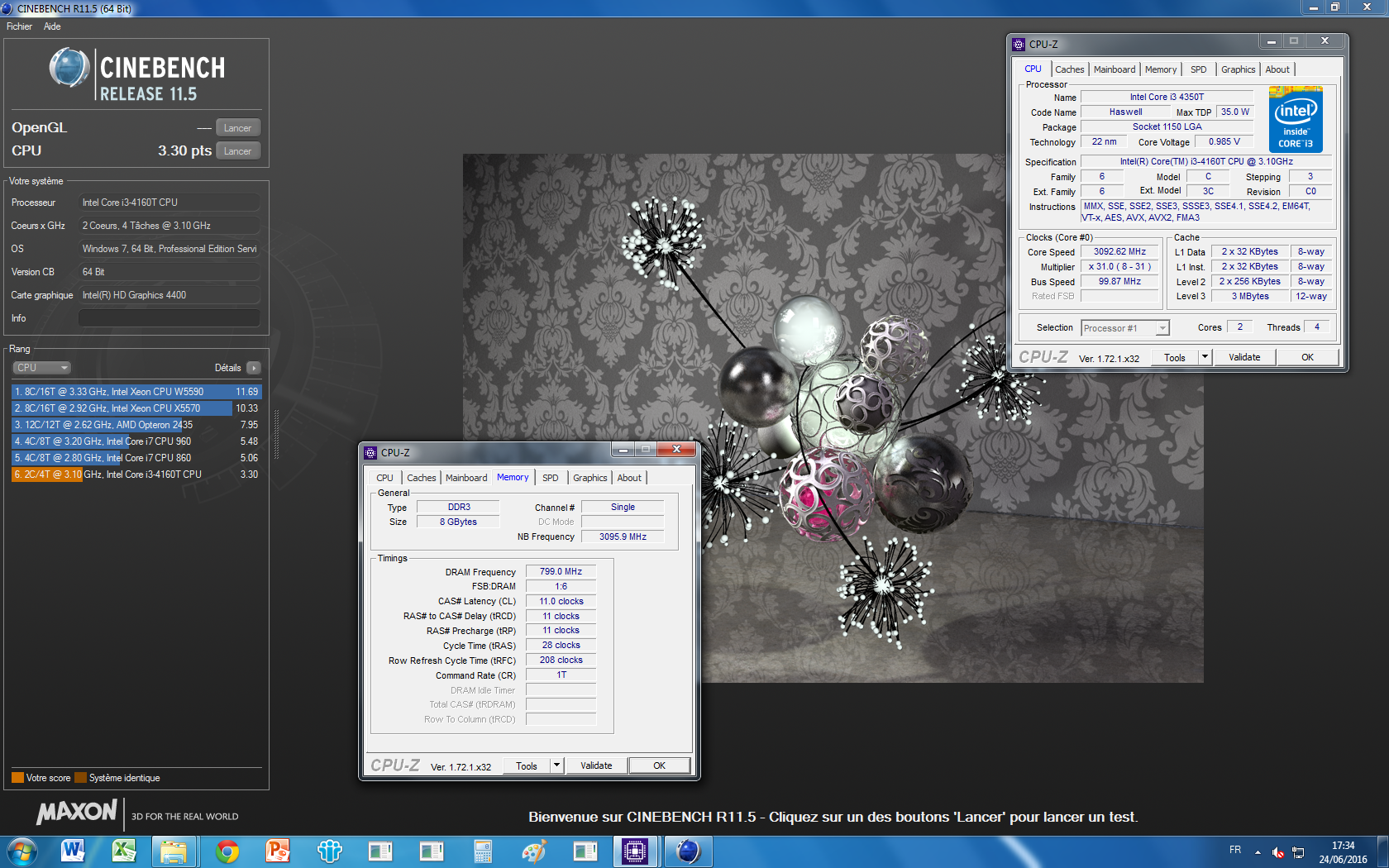Open Windows Explorer folder icon in taskbar

click(x=174, y=851)
